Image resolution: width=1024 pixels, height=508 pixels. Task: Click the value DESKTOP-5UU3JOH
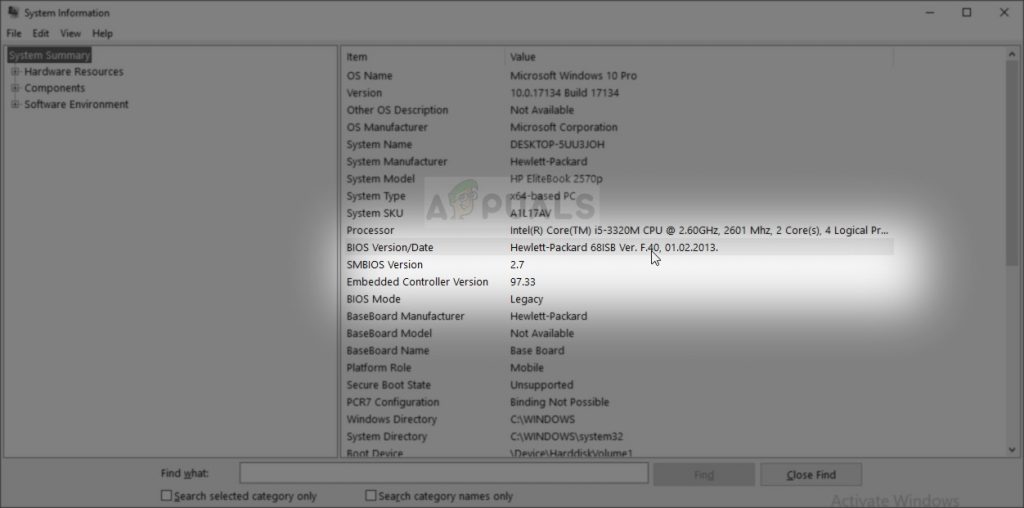tap(557, 144)
